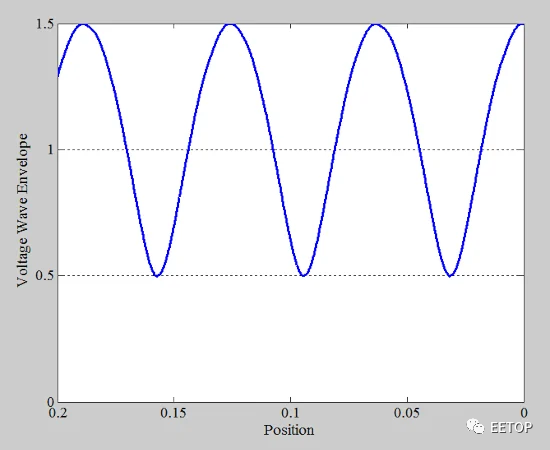Click the 0.5 y-axis tick label
Screen dimensions: 550x450
point(45,275)
